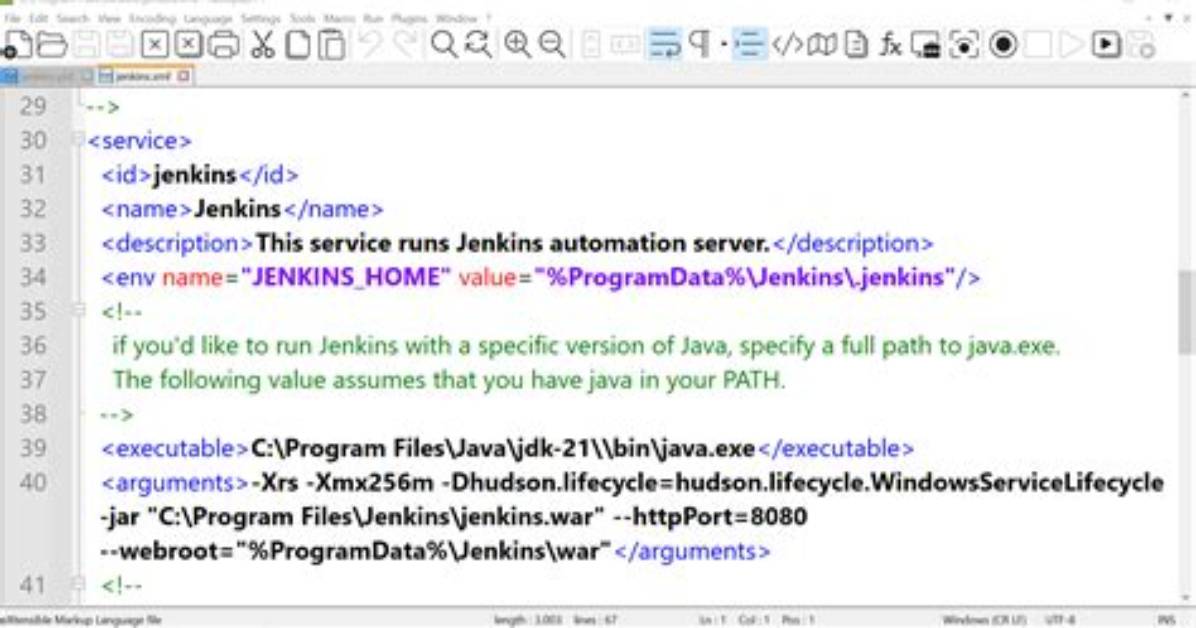Open the Edit menu
This screenshot has height=628, width=1196.
click(x=38, y=18)
